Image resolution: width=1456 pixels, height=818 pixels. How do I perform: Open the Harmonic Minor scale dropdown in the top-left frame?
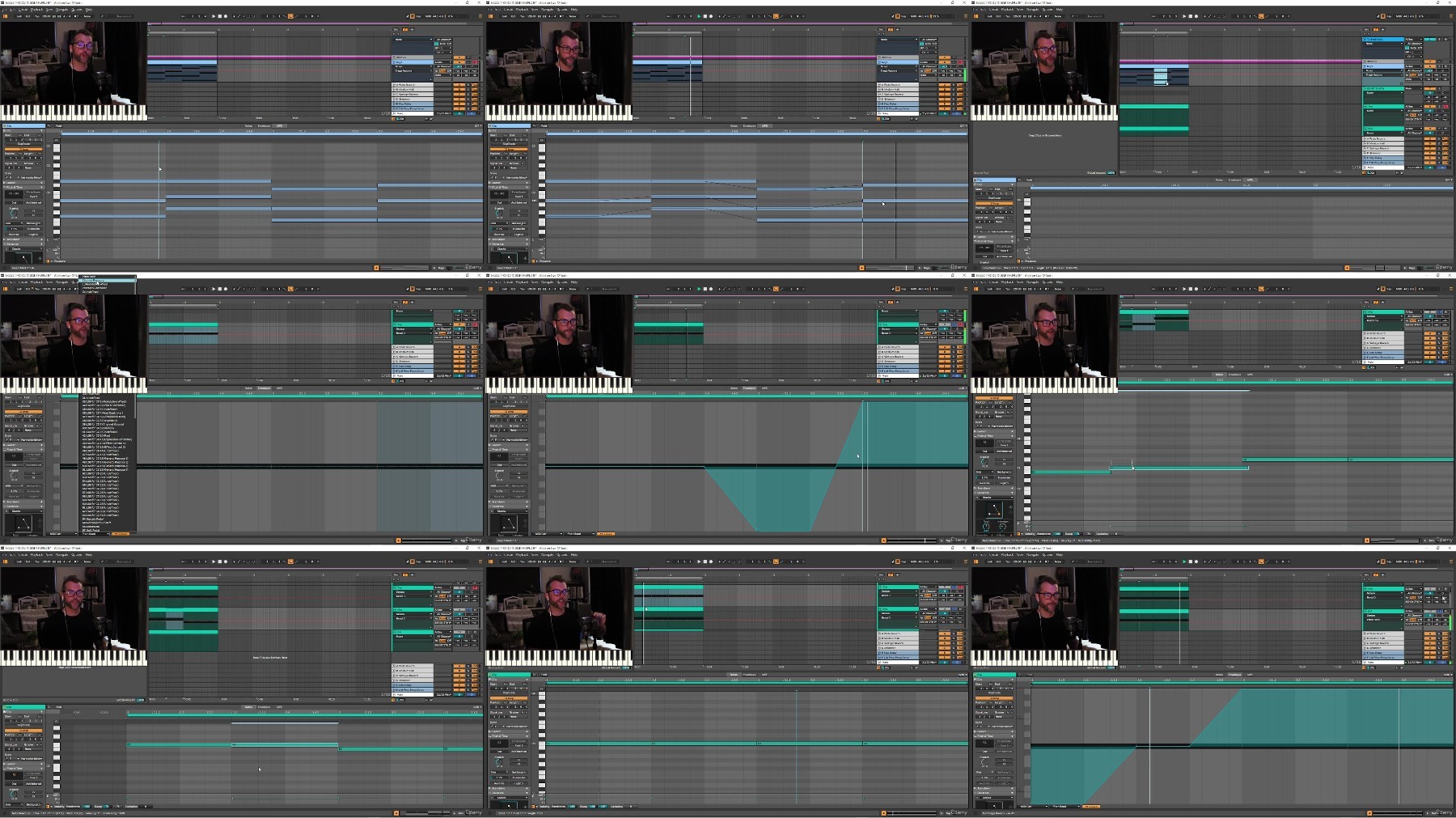click(30, 177)
